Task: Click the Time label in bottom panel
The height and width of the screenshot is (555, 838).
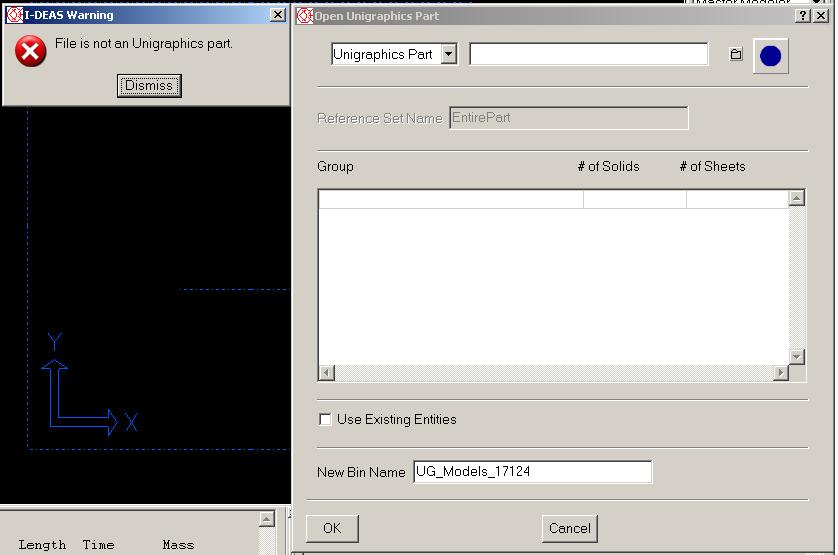Action: point(98,545)
